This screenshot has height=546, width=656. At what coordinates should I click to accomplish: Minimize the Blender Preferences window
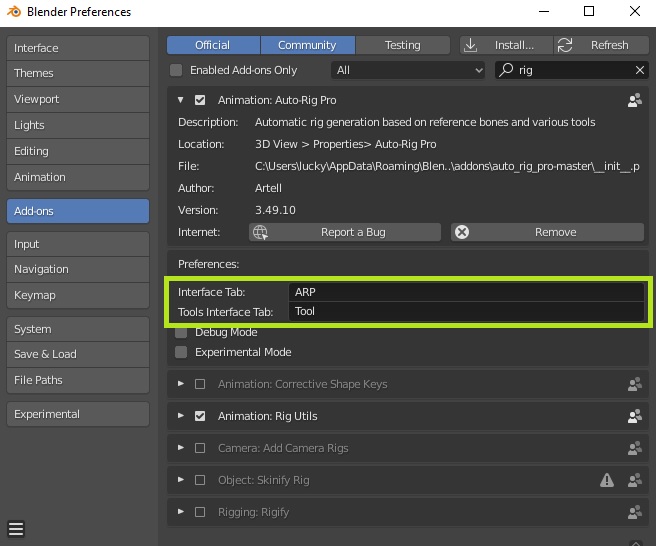544,11
